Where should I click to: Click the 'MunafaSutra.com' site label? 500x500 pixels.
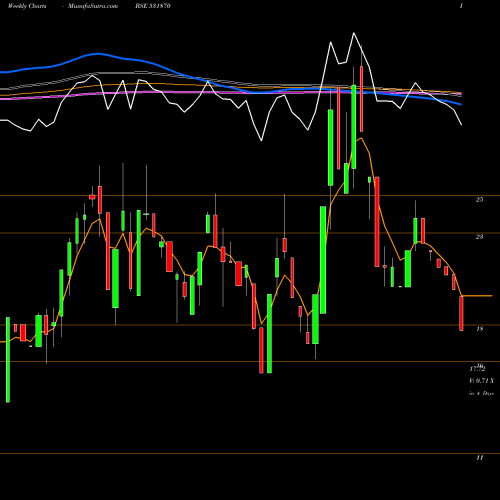[93, 6]
